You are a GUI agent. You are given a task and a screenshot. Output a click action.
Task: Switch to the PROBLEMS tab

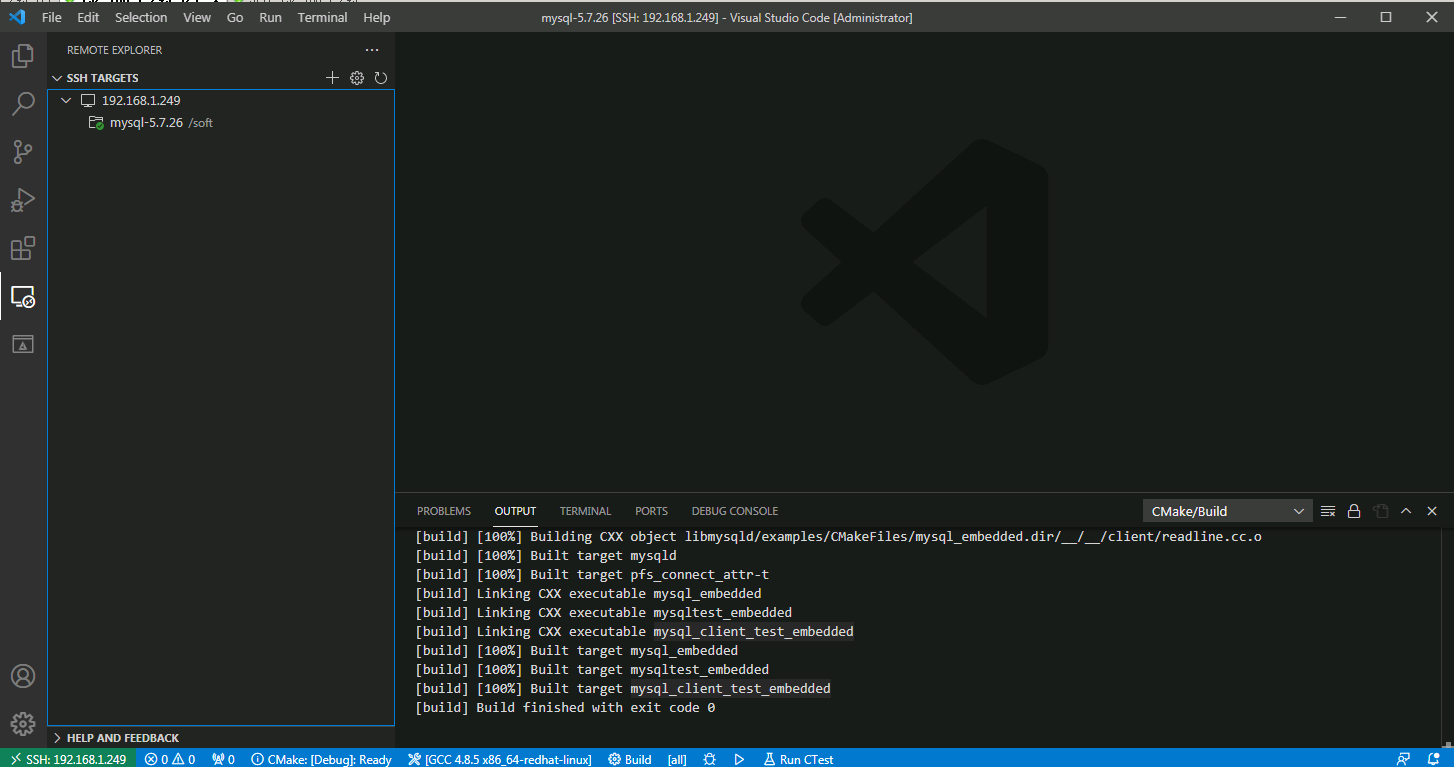click(444, 511)
